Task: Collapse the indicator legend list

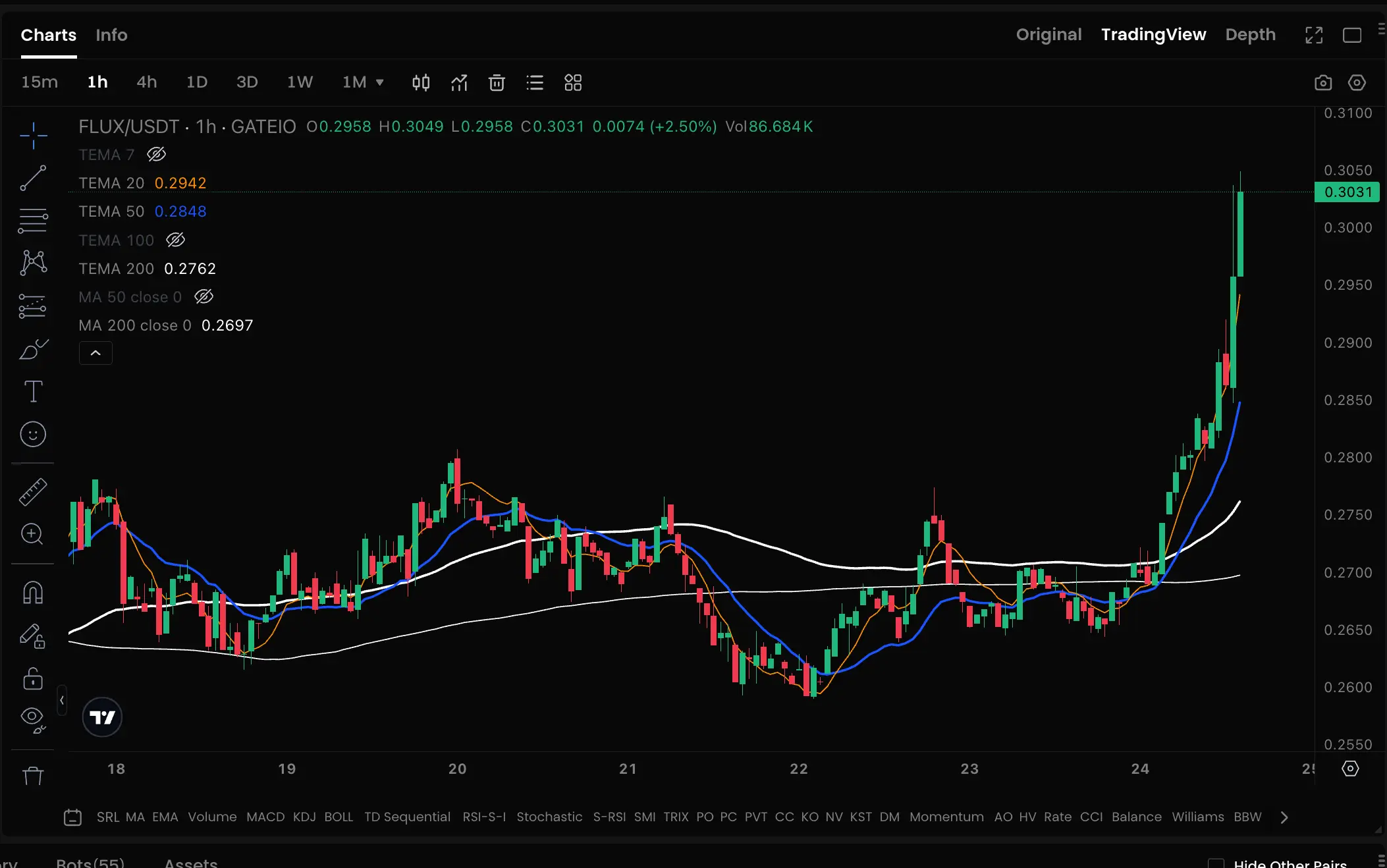Action: [95, 353]
